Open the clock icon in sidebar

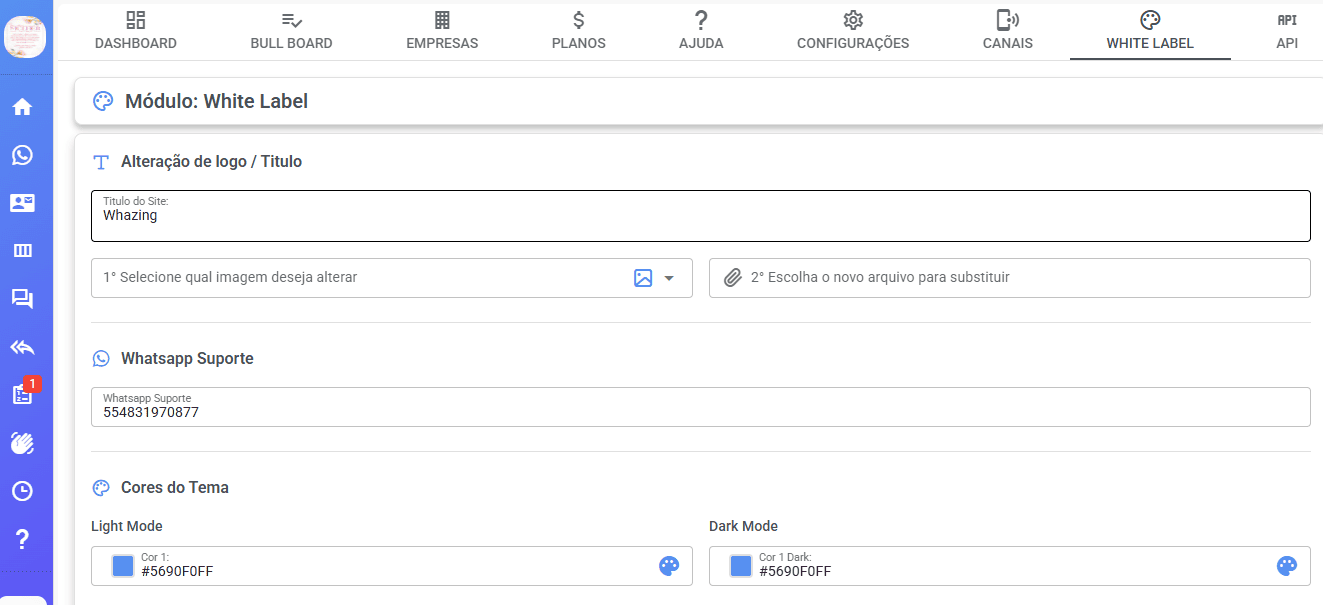(22, 491)
